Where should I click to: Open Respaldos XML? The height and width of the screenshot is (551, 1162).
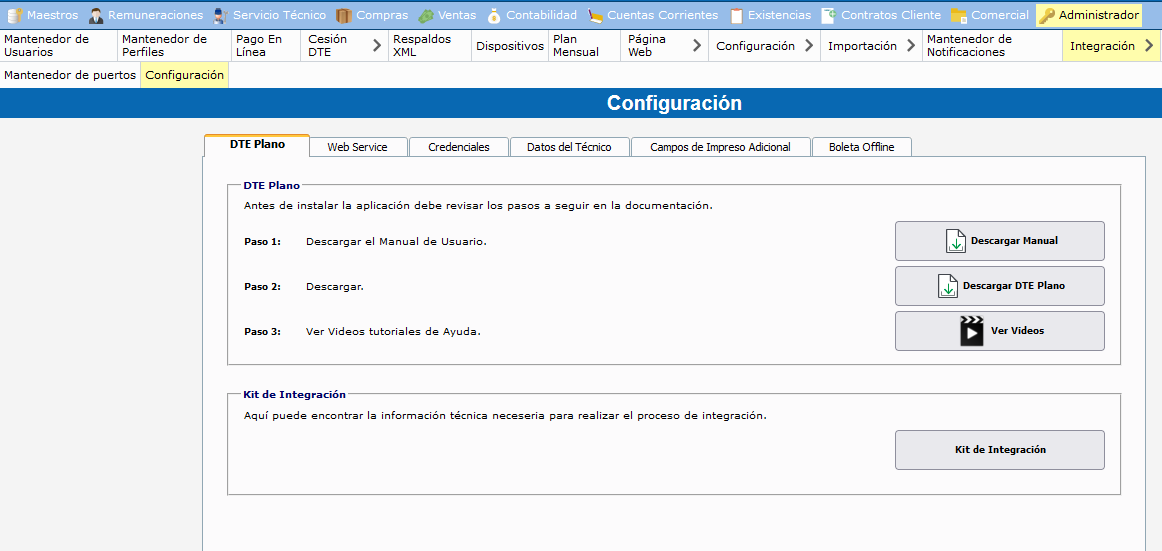click(430, 46)
